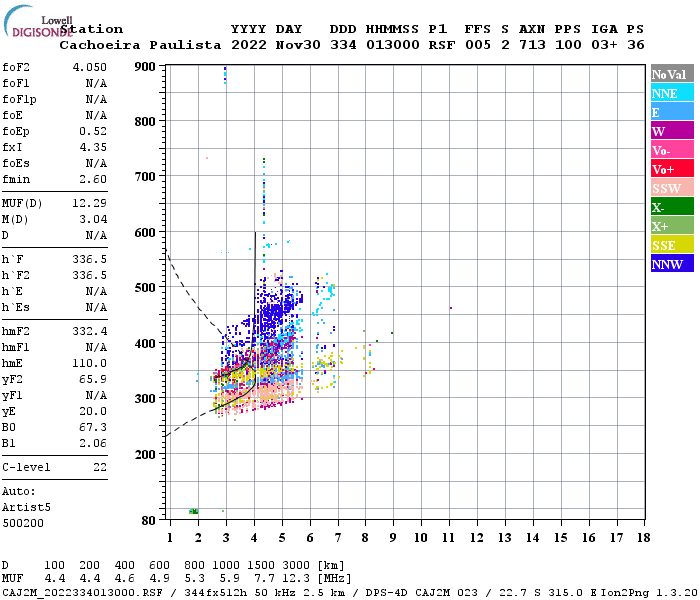
Task: Click the isolated purple echo near 11 MHz
Action: point(451,308)
